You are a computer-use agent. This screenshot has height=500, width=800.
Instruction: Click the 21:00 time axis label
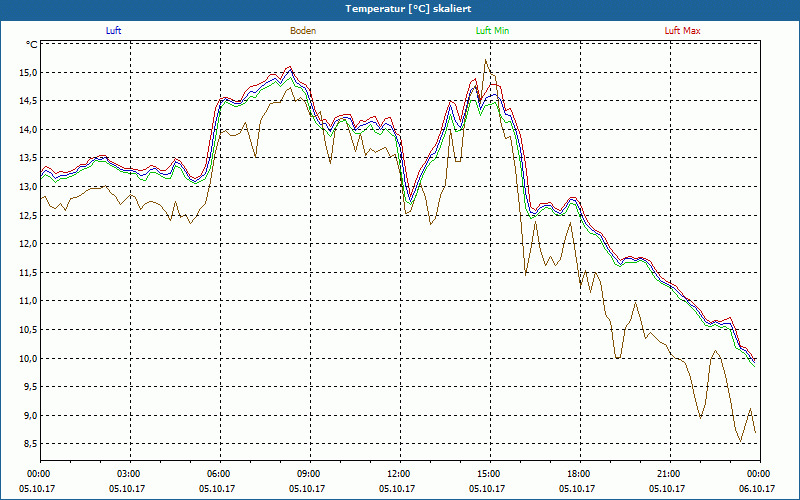670,474
